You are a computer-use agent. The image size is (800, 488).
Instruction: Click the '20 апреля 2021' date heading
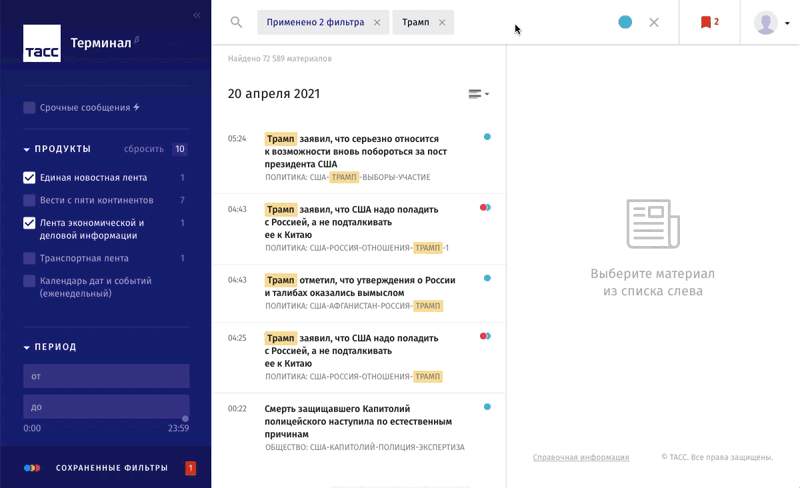pyautogui.click(x=274, y=94)
